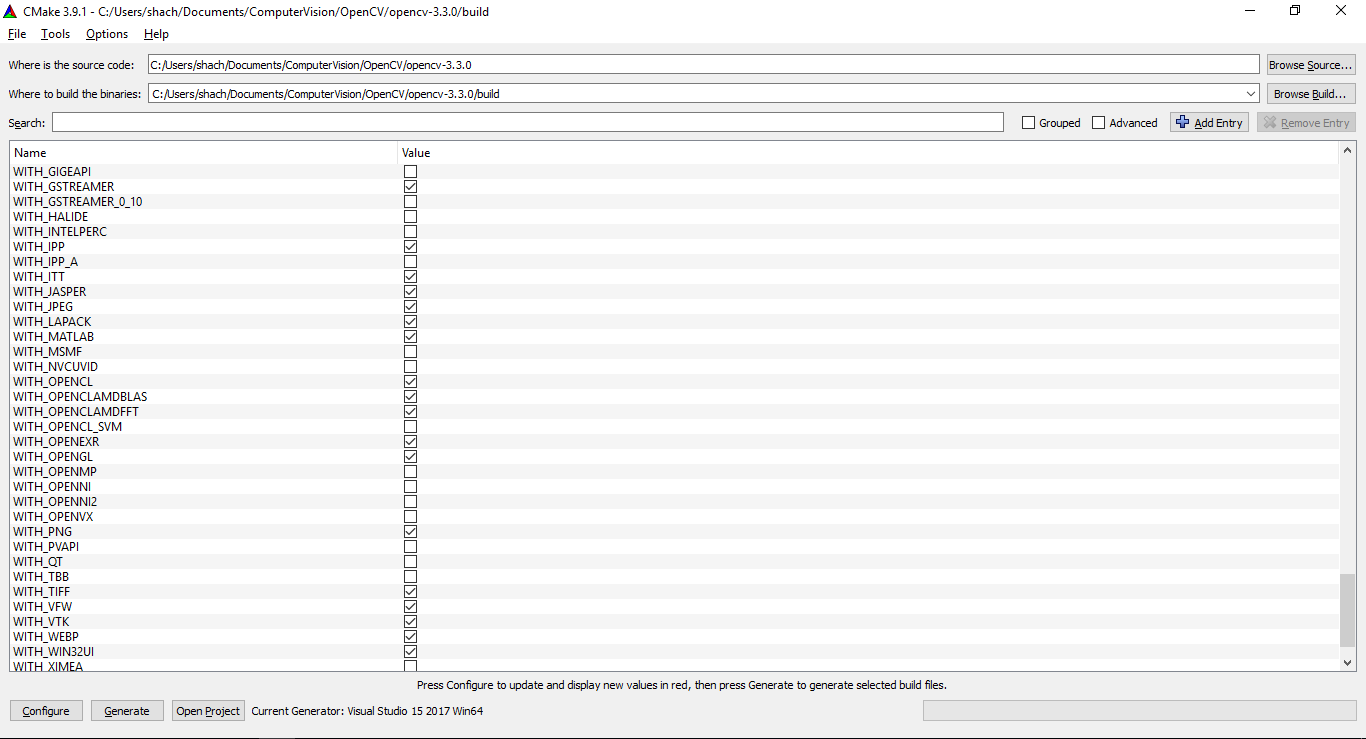This screenshot has height=739, width=1366.
Task: Disable the WITH_MATLAB option
Action: tap(410, 336)
